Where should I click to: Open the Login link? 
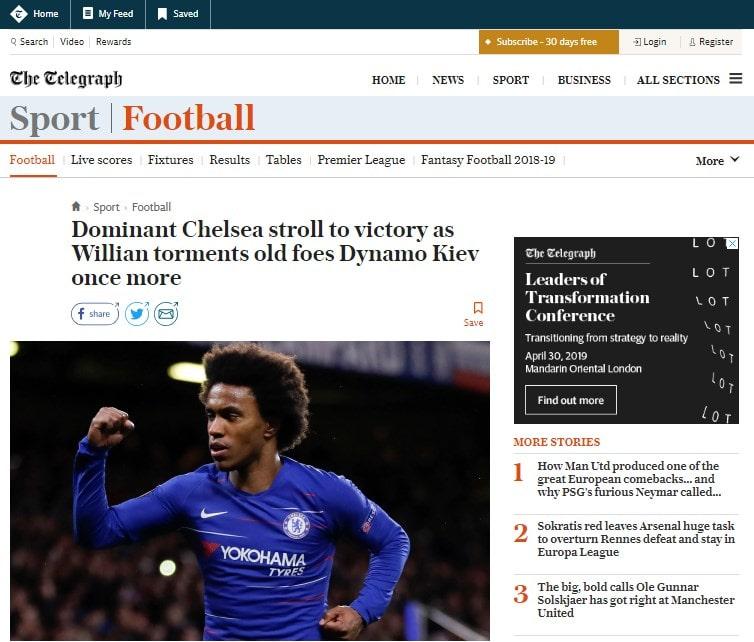coord(650,42)
